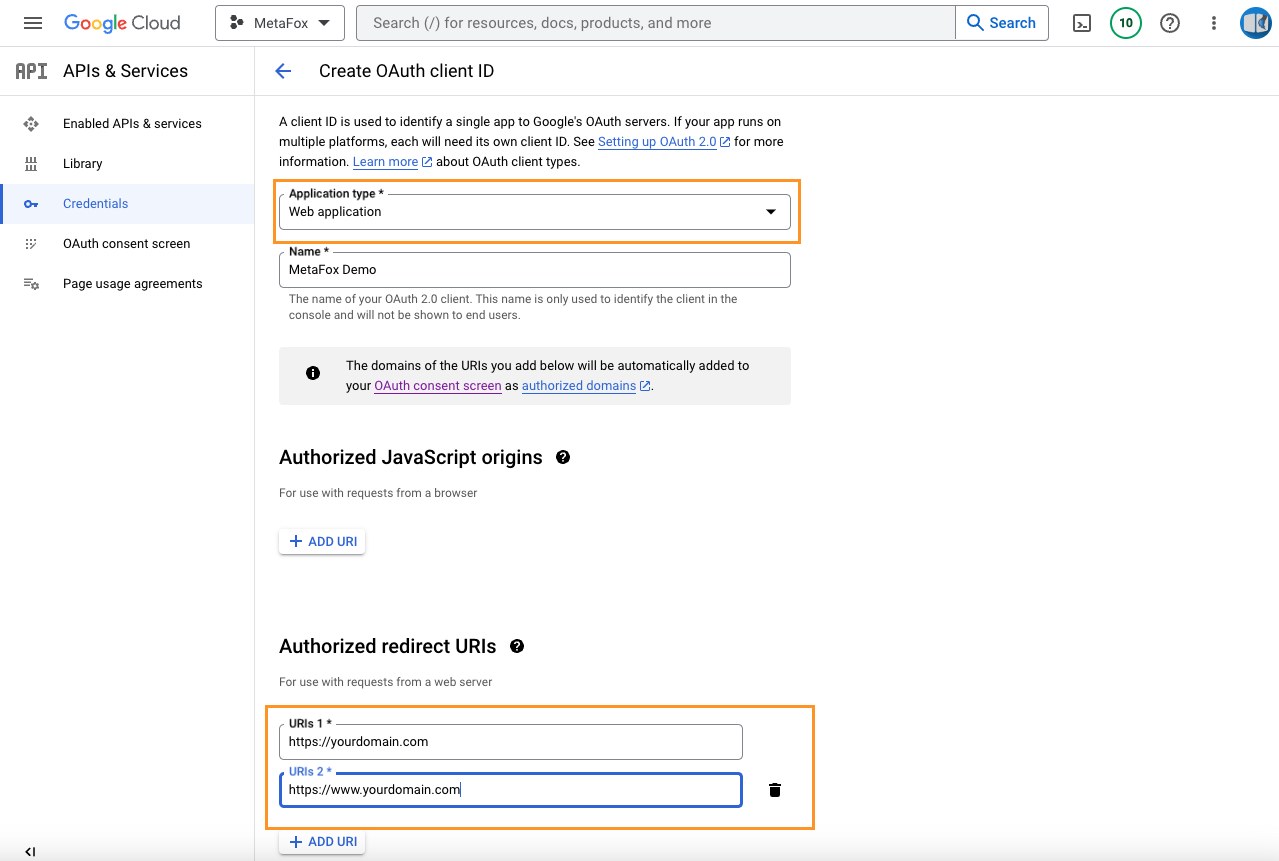Click ADD URI under Authorized redirect URIs

[x=321, y=841]
